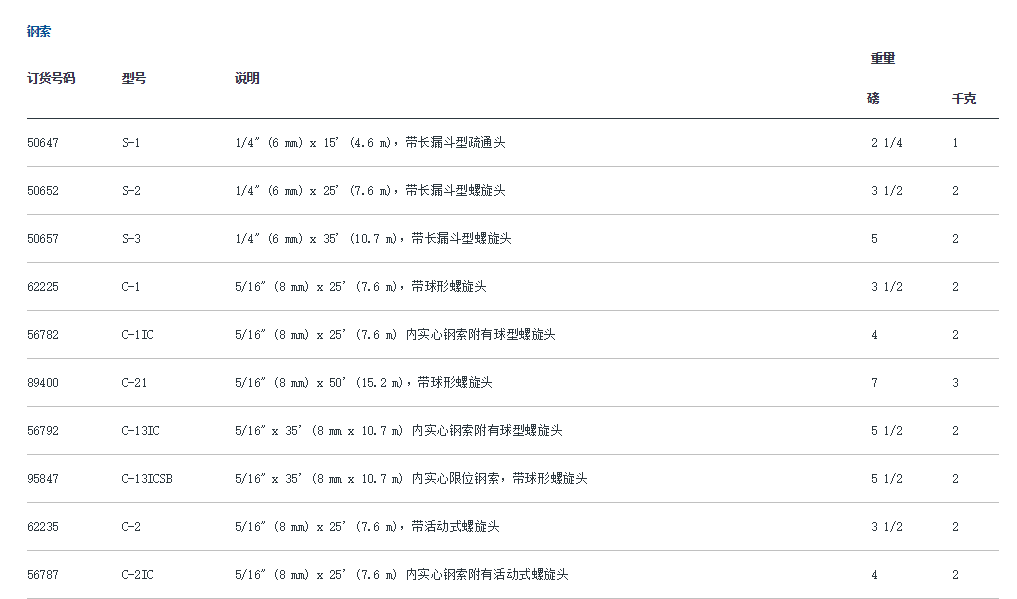Click order number 62225
The image size is (1017, 599).
coord(43,287)
